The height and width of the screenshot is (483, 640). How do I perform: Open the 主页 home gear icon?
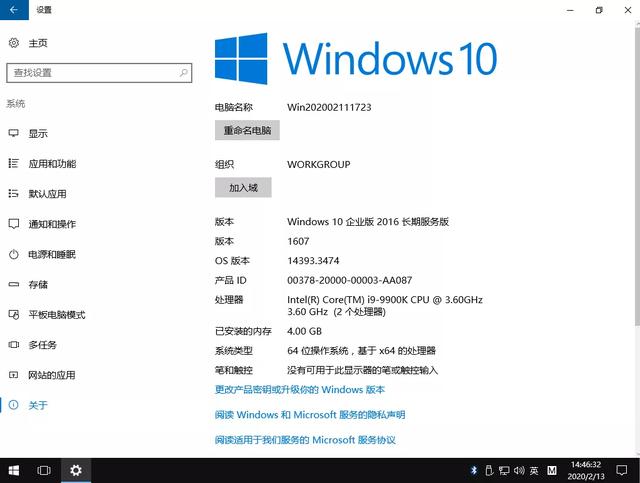(x=14, y=43)
